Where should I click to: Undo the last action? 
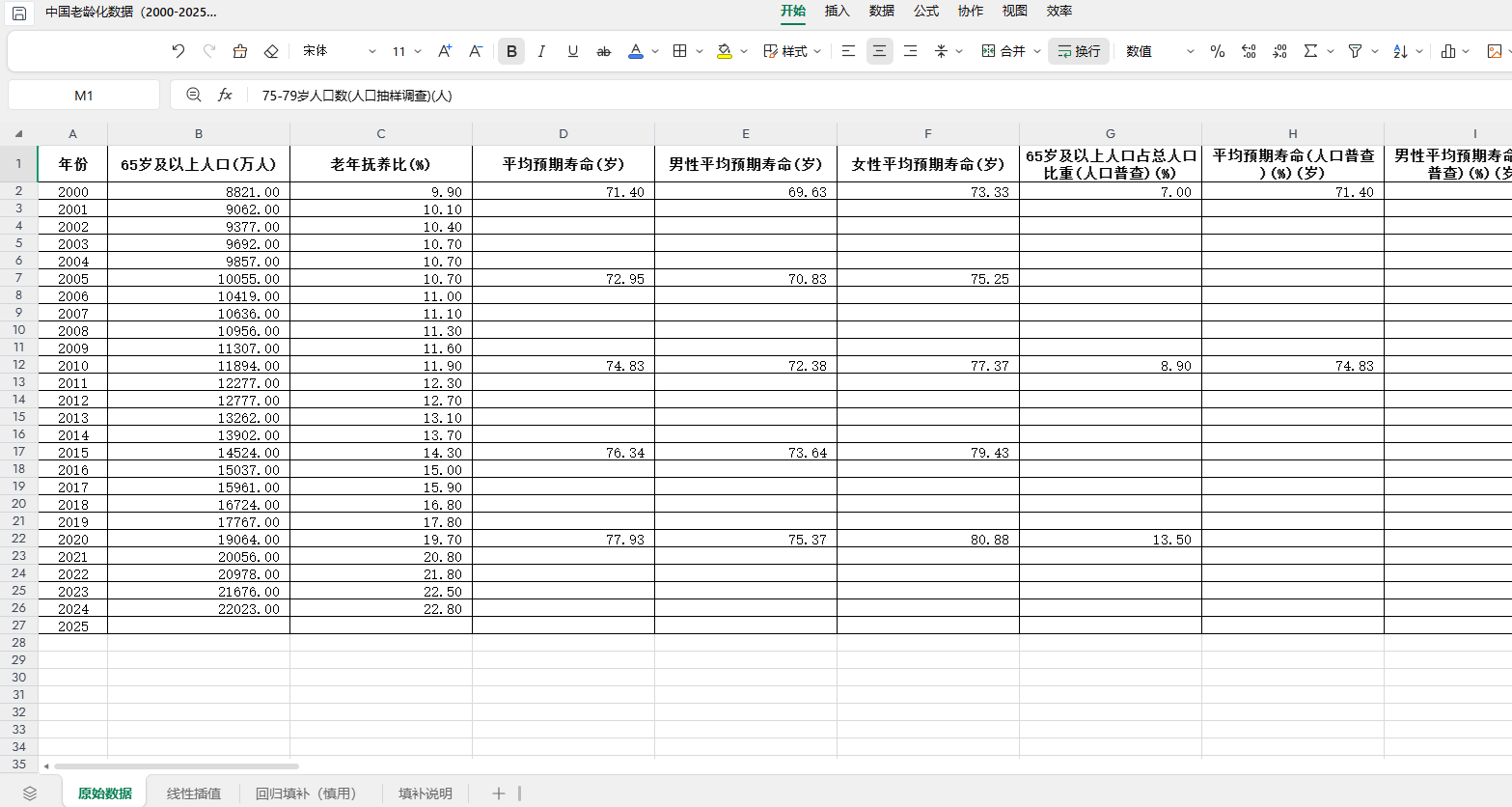click(178, 51)
